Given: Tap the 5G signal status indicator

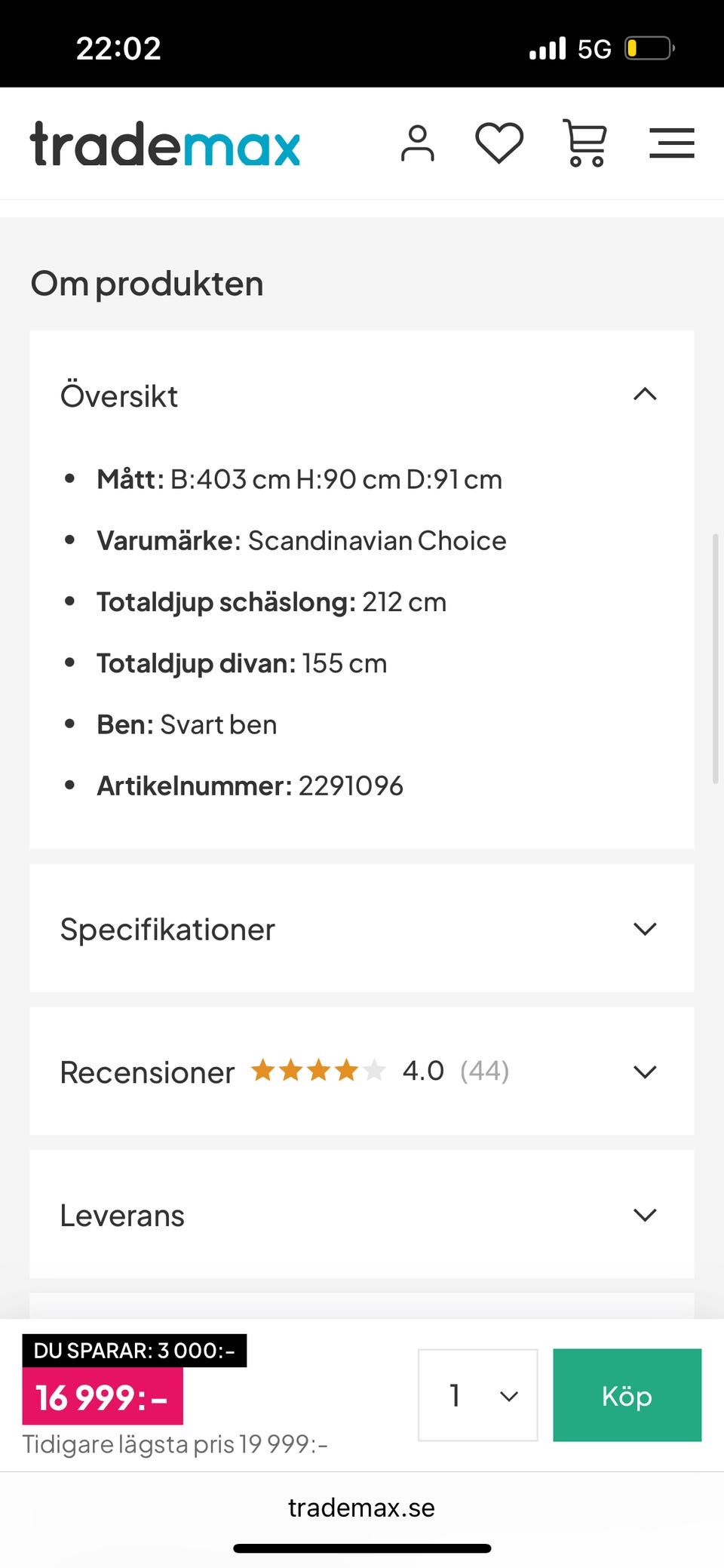Looking at the screenshot, I should [594, 49].
